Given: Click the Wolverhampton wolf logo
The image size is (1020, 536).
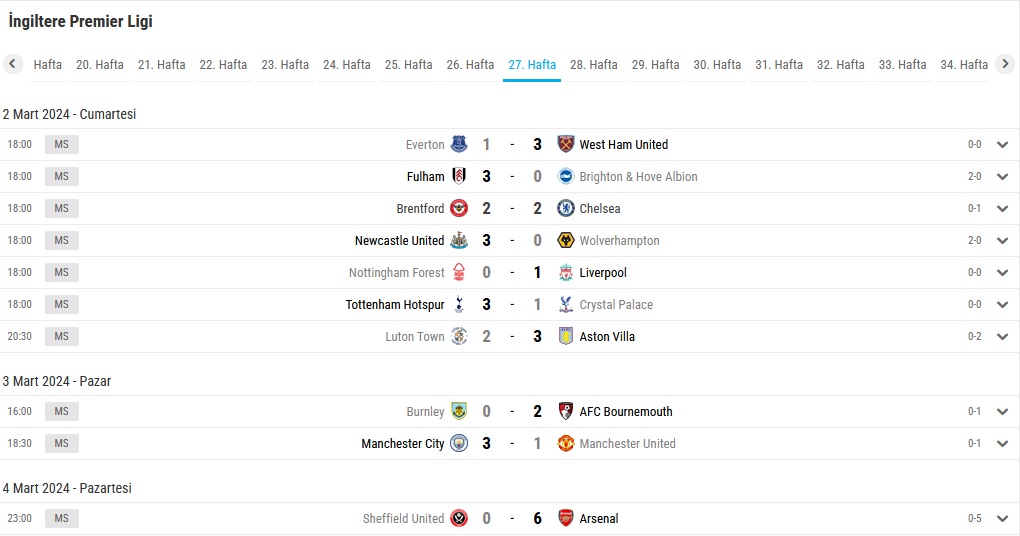Looking at the screenshot, I should click(566, 240).
